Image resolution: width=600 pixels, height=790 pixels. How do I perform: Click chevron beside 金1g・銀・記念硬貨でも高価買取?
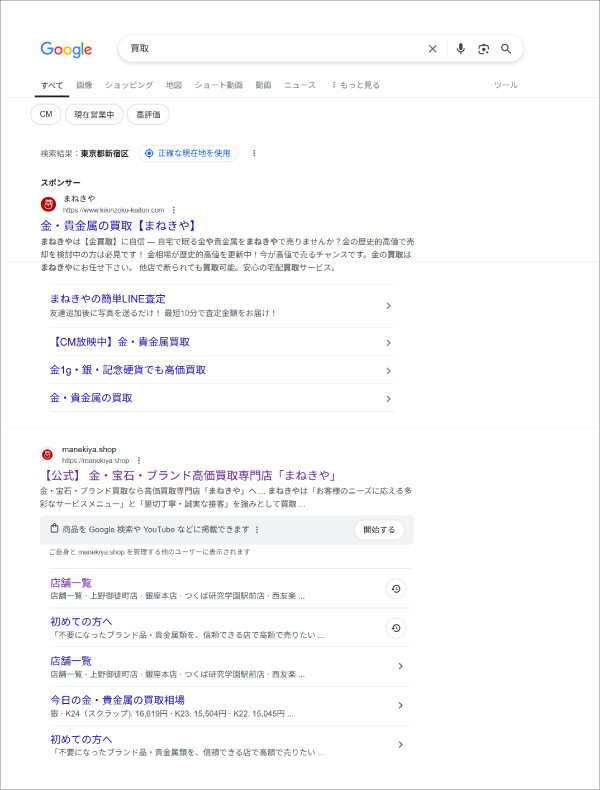[388, 371]
